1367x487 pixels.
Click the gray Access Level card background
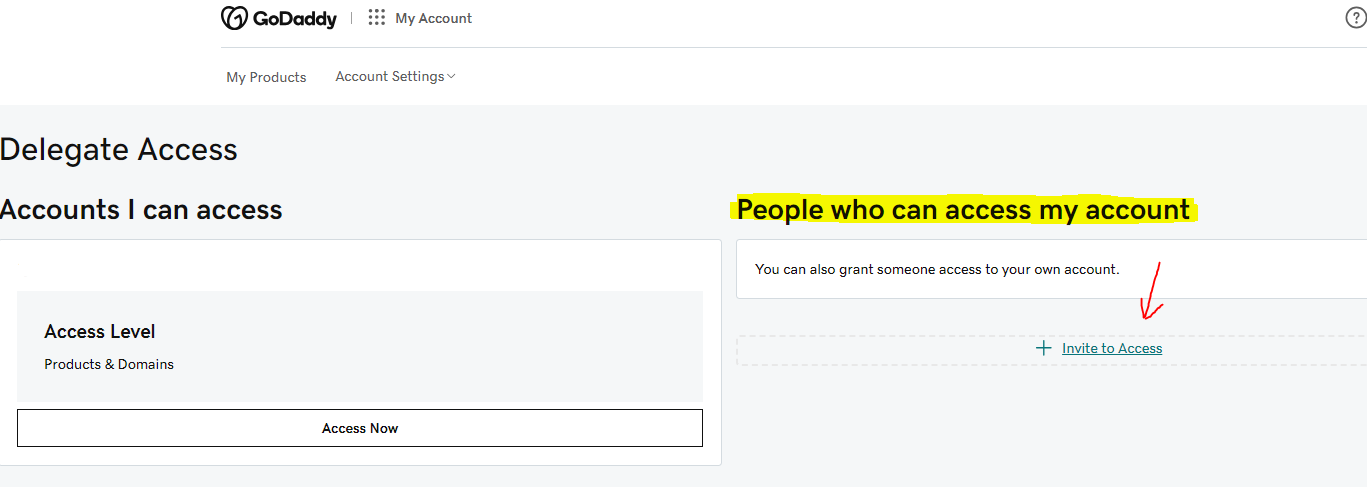[x=360, y=346]
